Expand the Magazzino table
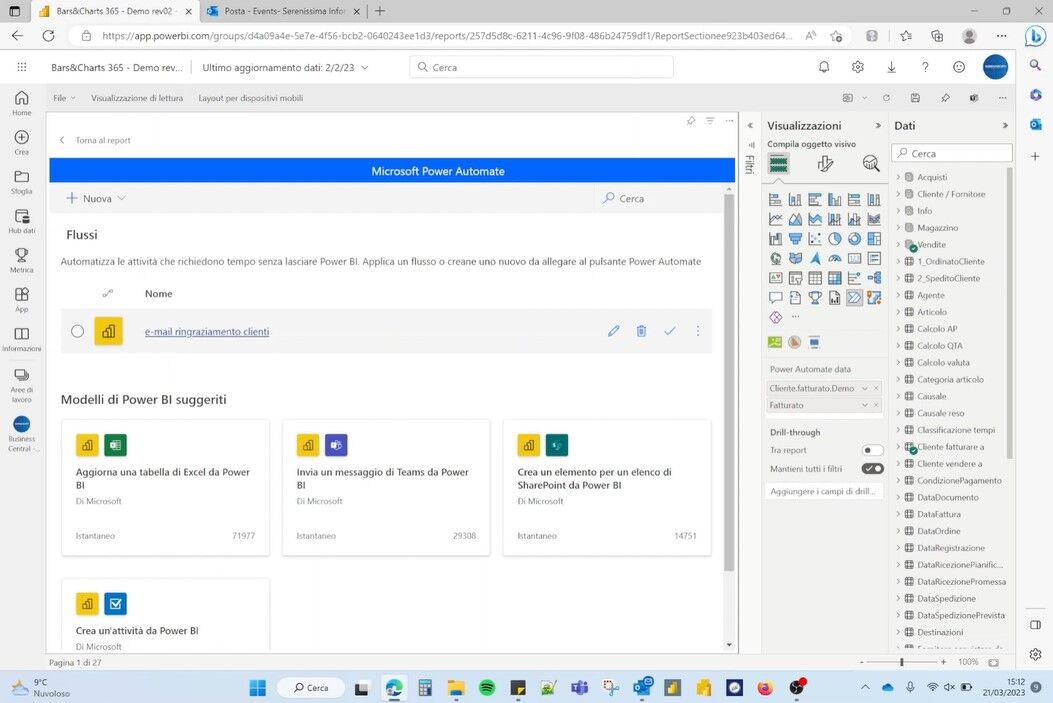The image size is (1053, 703). point(898,228)
